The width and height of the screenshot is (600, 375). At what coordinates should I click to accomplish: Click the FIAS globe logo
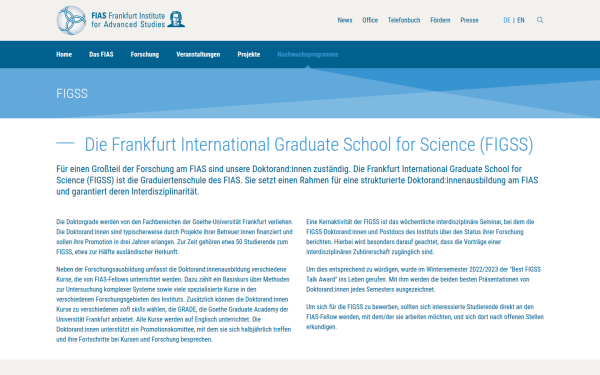click(71, 20)
